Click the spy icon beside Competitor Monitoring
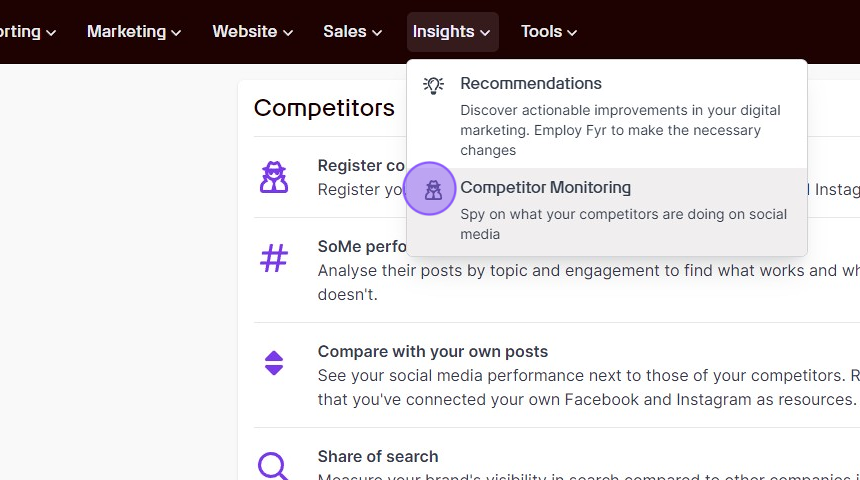 [433, 190]
